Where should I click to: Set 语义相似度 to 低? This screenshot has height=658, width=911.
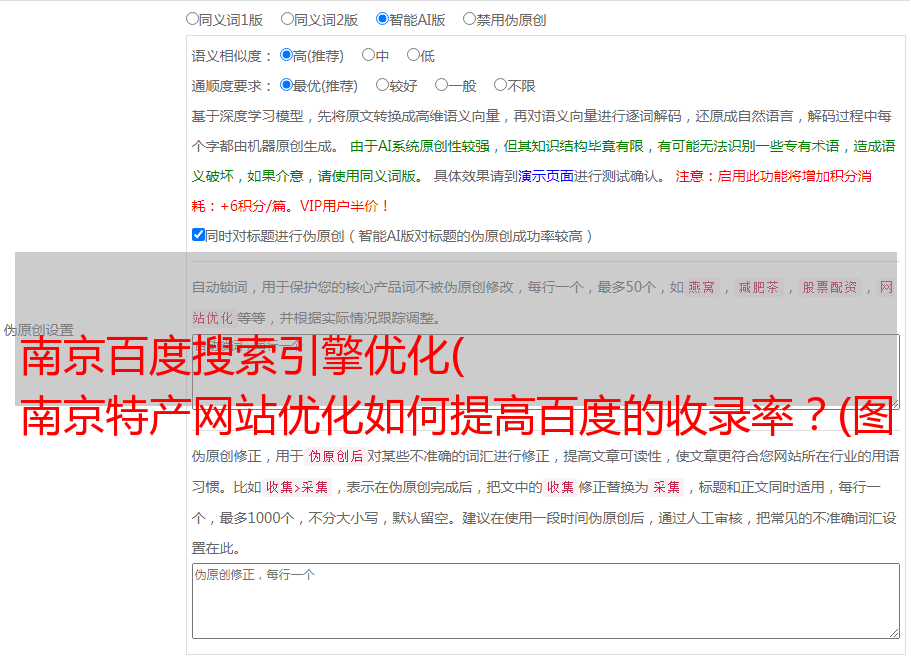tap(413, 55)
